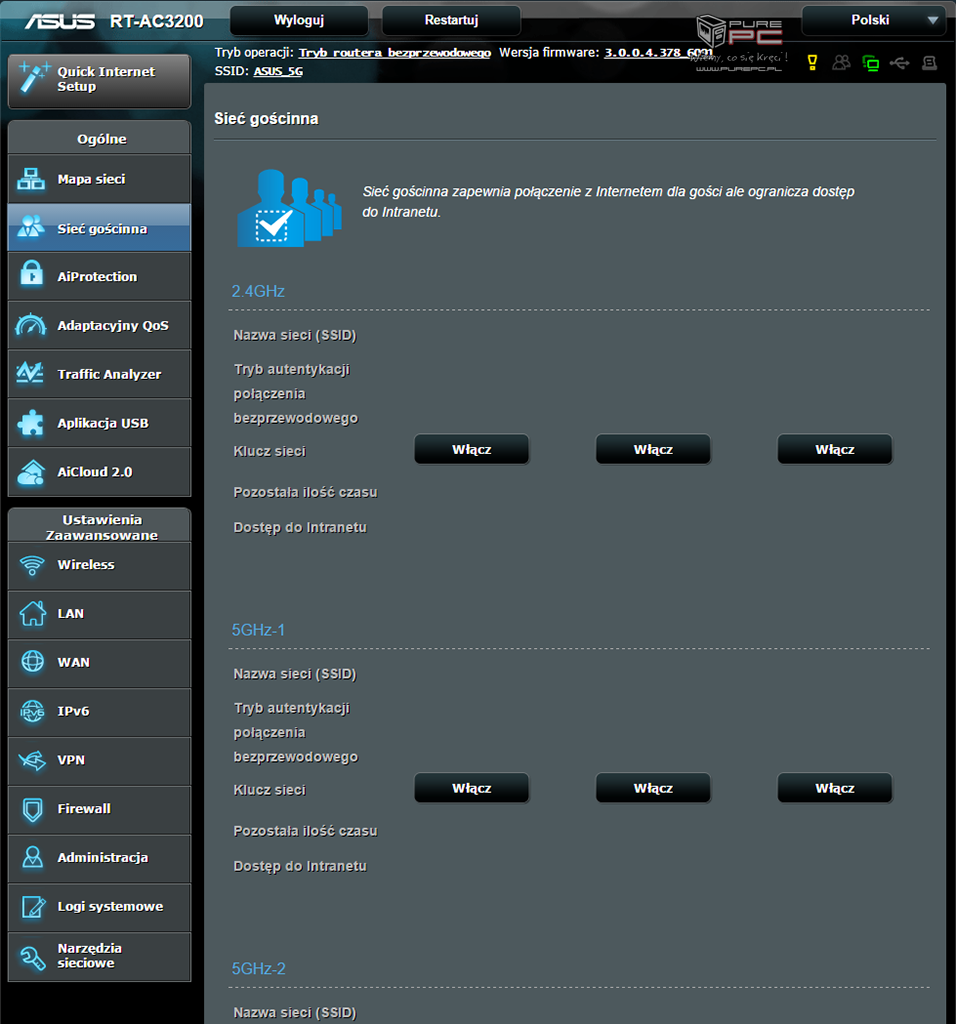The width and height of the screenshot is (956, 1024).
Task: Open AiProtection from the sidebar
Action: (x=99, y=277)
